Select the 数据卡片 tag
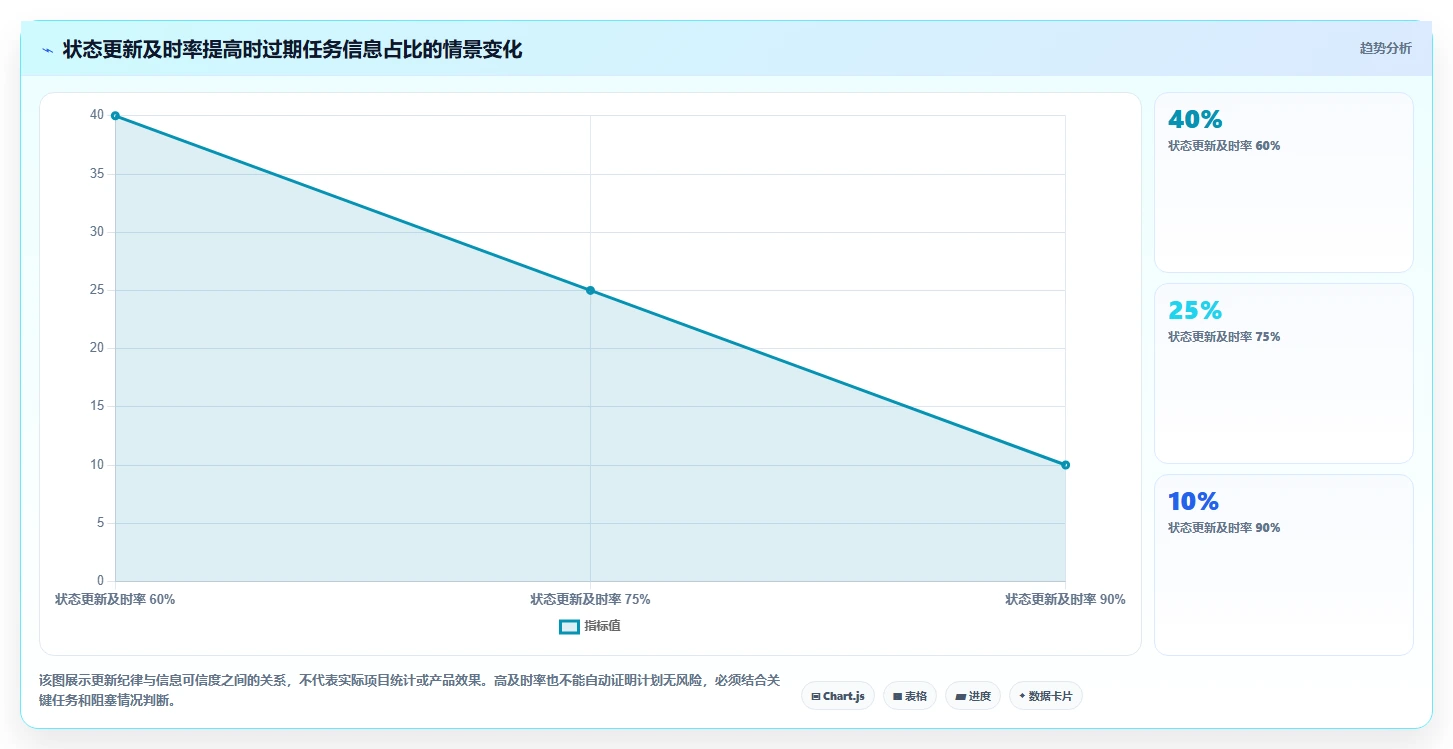This screenshot has width=1453, height=749. (x=1046, y=696)
